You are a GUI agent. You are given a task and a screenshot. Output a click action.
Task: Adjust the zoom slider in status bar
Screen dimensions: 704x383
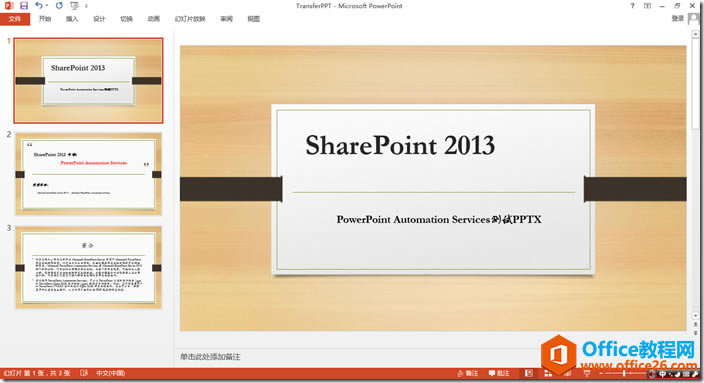click(624, 373)
